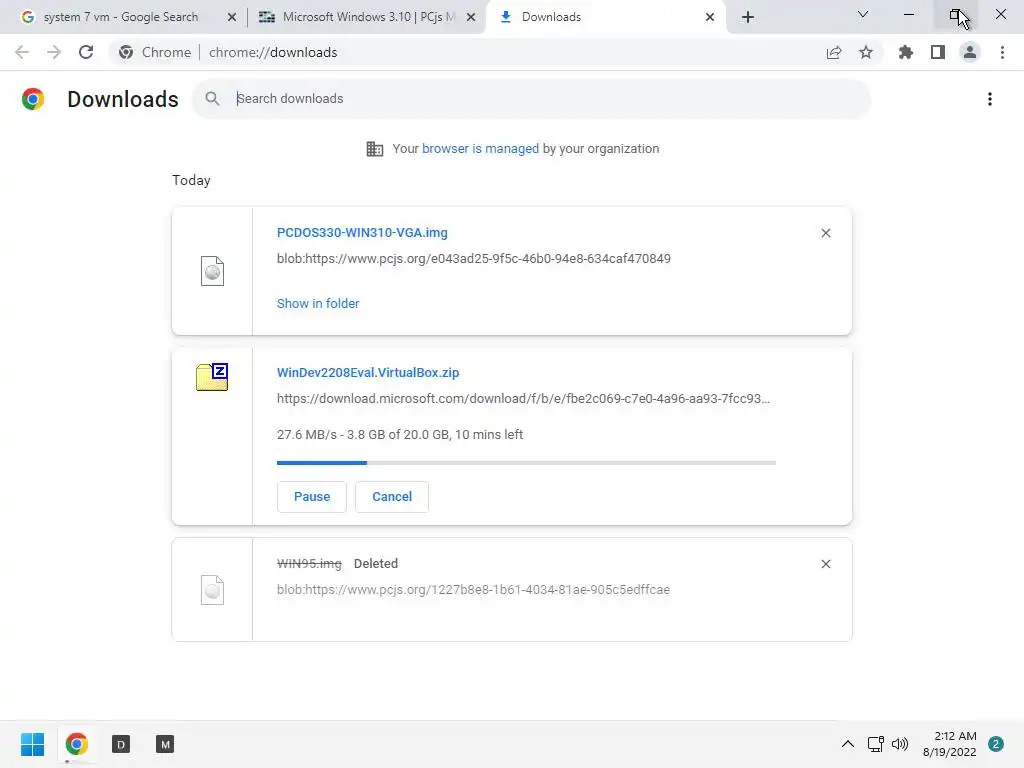Remove WIN95.img entry from the list
Image resolution: width=1024 pixels, height=768 pixels.
(x=826, y=564)
